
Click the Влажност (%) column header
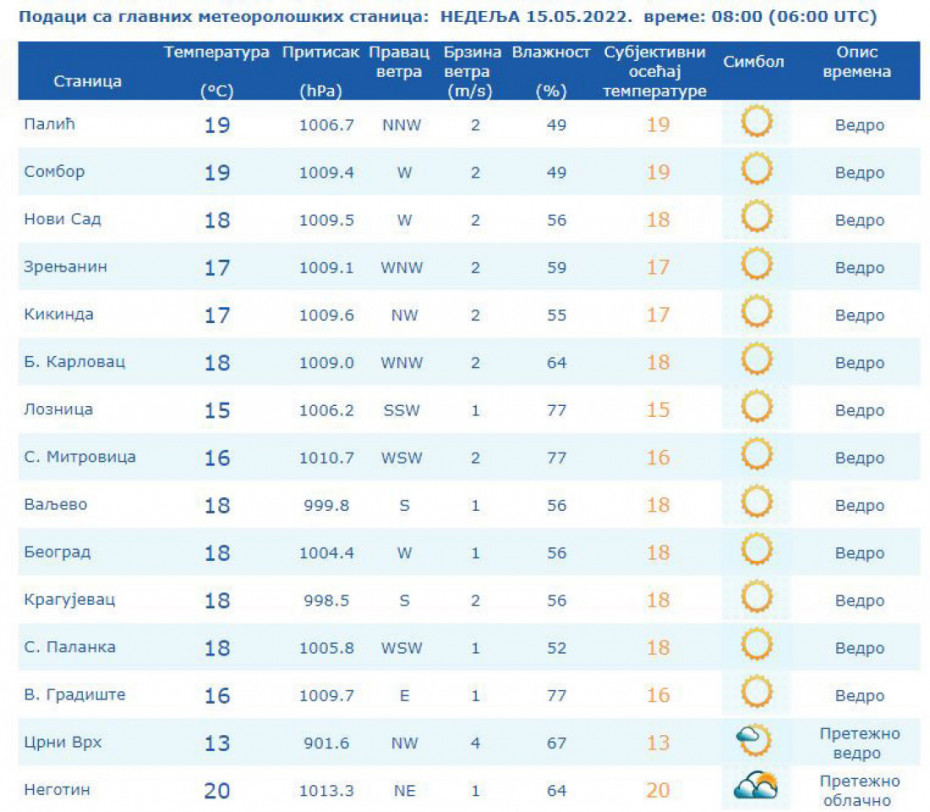pos(551,71)
